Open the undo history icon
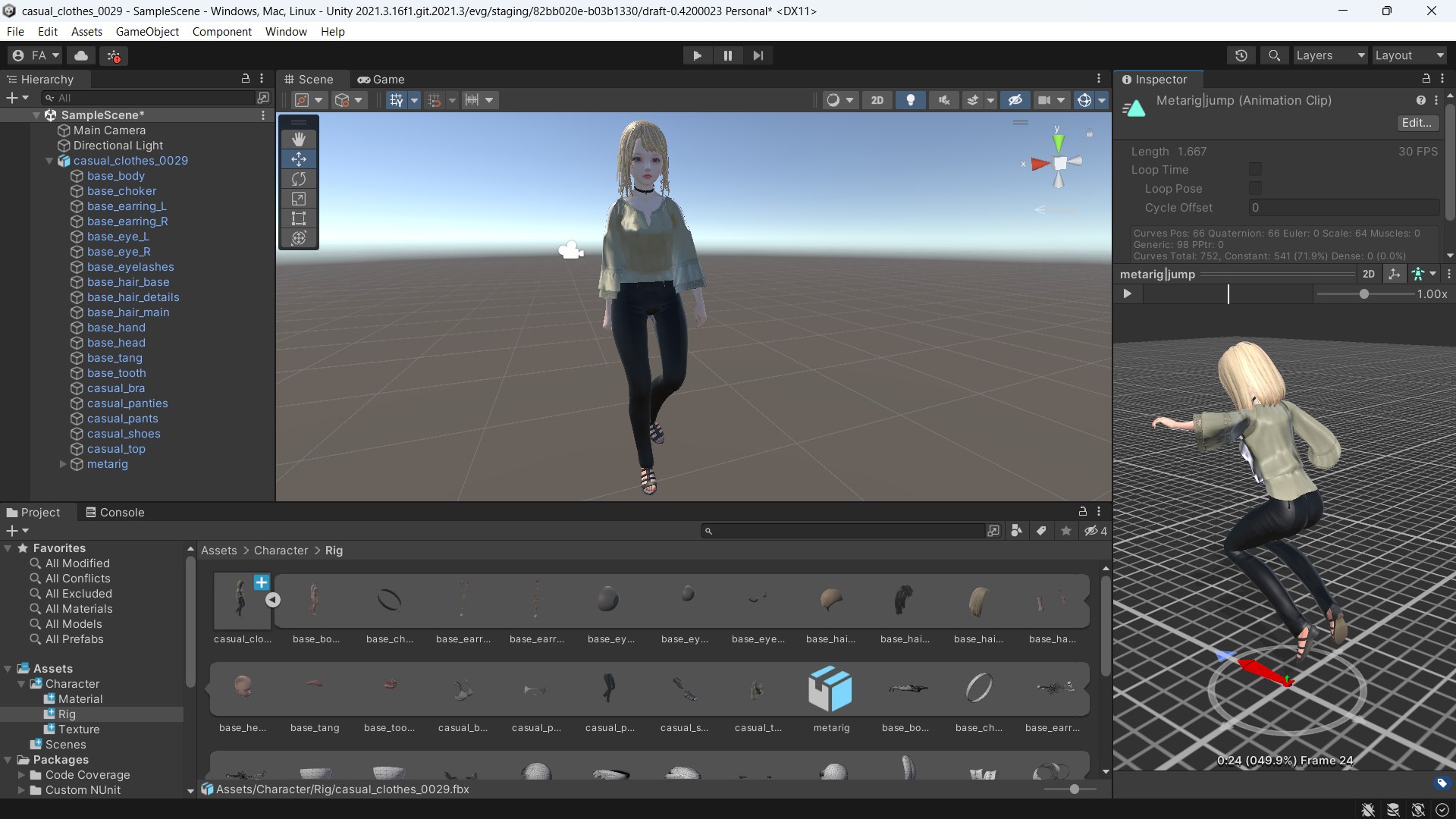 [x=1241, y=55]
